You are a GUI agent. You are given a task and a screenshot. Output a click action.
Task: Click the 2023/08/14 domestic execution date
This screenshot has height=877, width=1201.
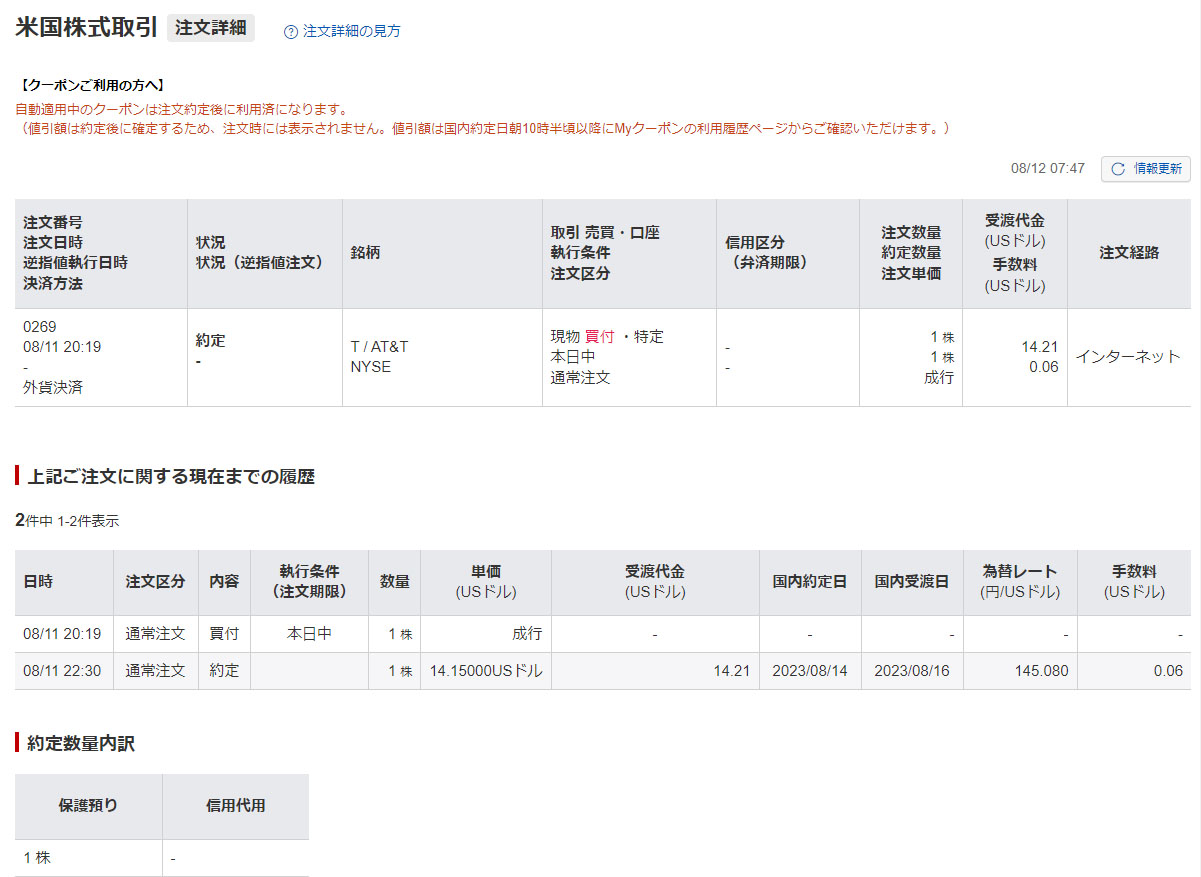click(x=809, y=671)
